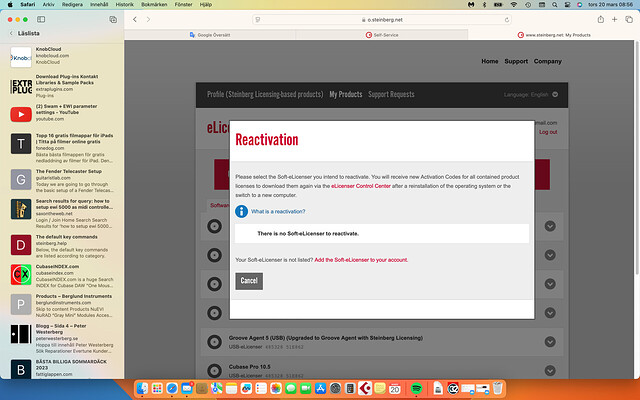Click the reload page icon in address bar
The width and height of the screenshot is (640, 400).
(507, 20)
